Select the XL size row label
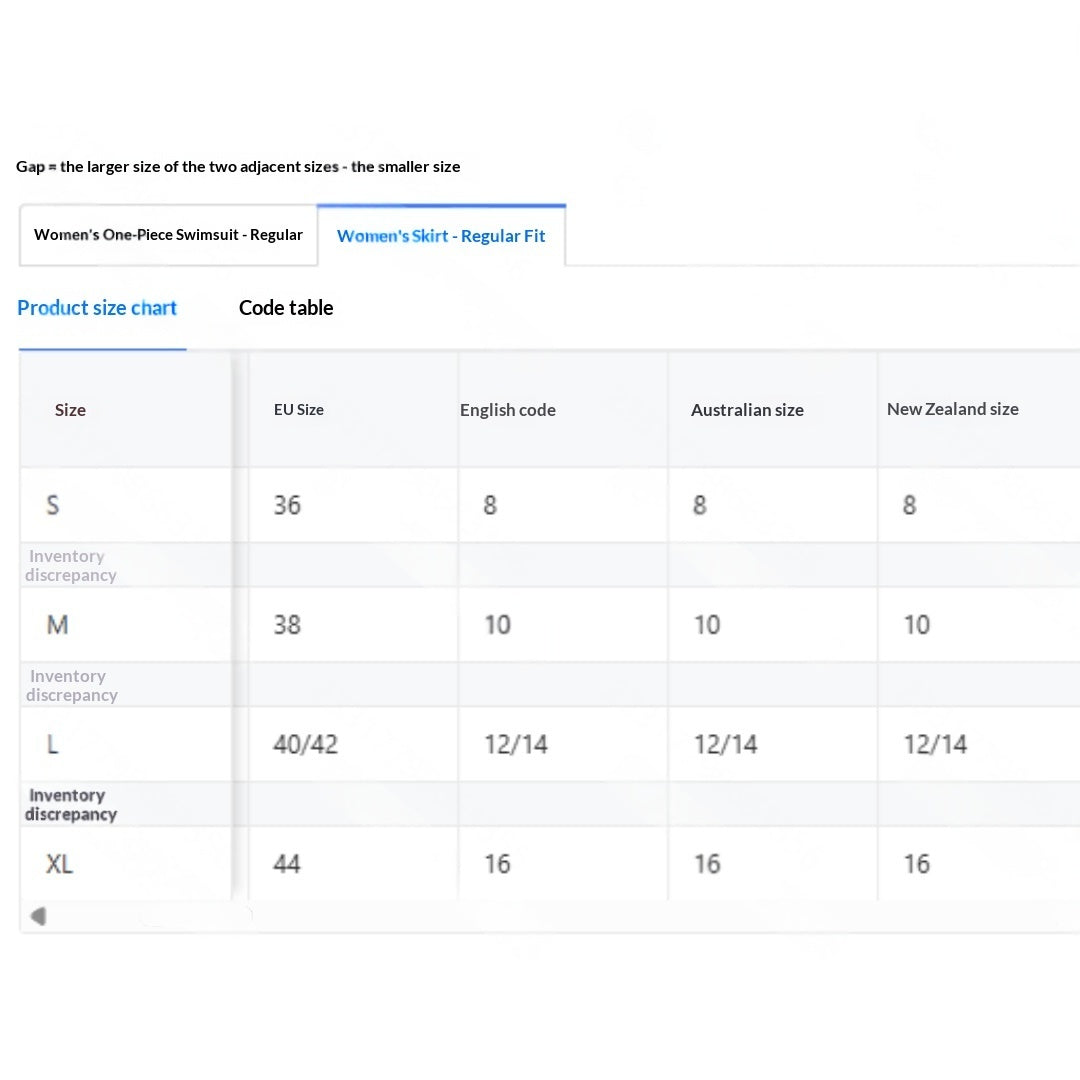This screenshot has height=1080, width=1080. tap(59, 864)
